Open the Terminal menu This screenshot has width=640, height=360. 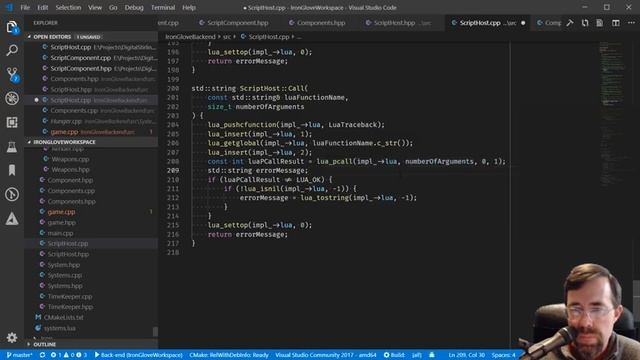163,7
